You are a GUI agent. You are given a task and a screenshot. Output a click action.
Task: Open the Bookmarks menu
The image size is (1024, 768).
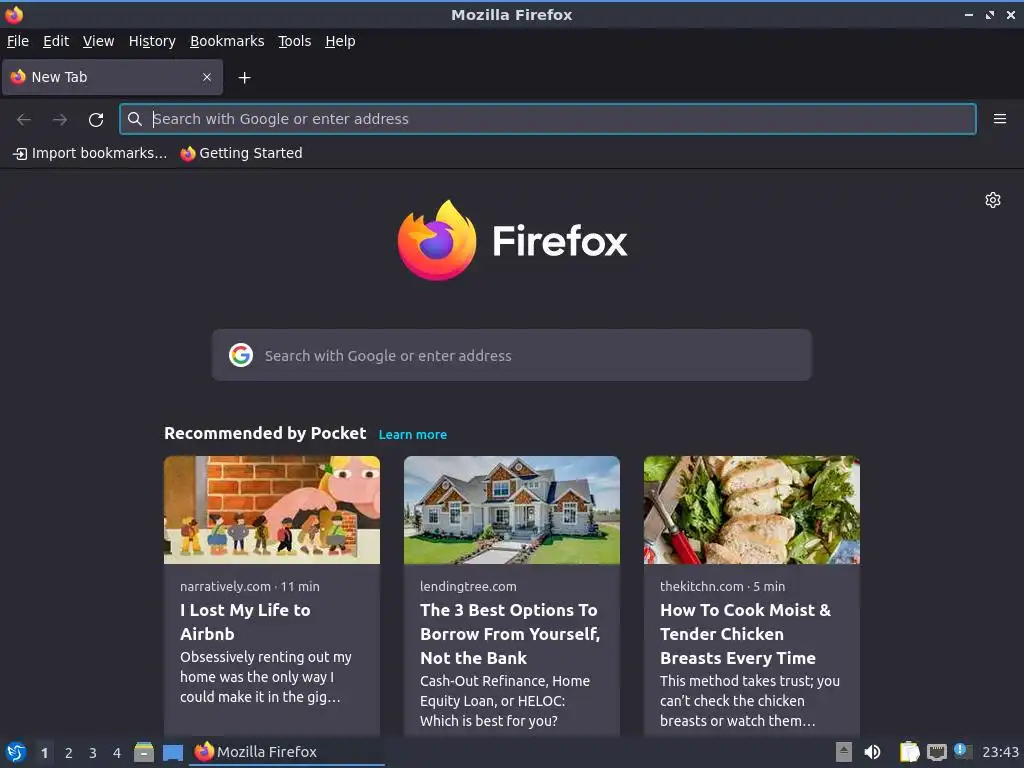227,41
